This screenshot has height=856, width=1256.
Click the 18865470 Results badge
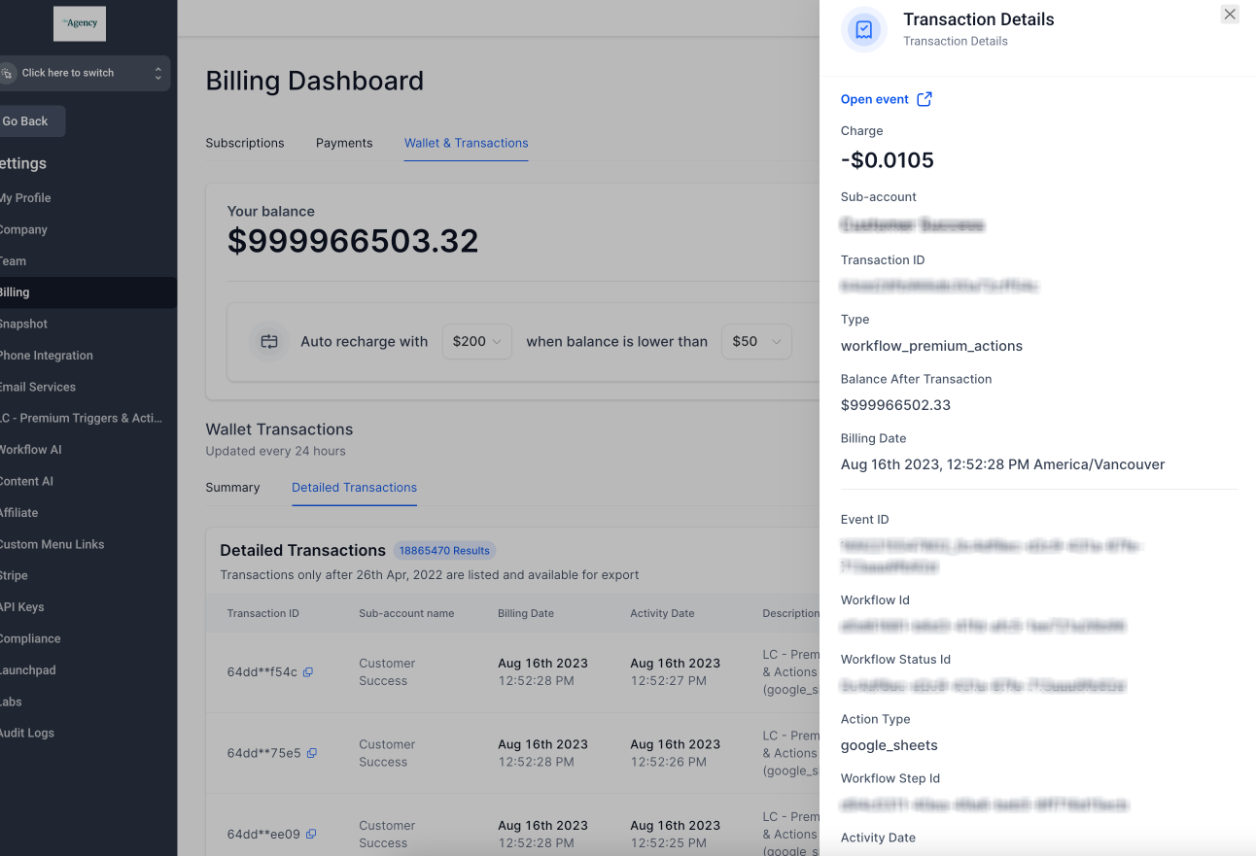[444, 550]
